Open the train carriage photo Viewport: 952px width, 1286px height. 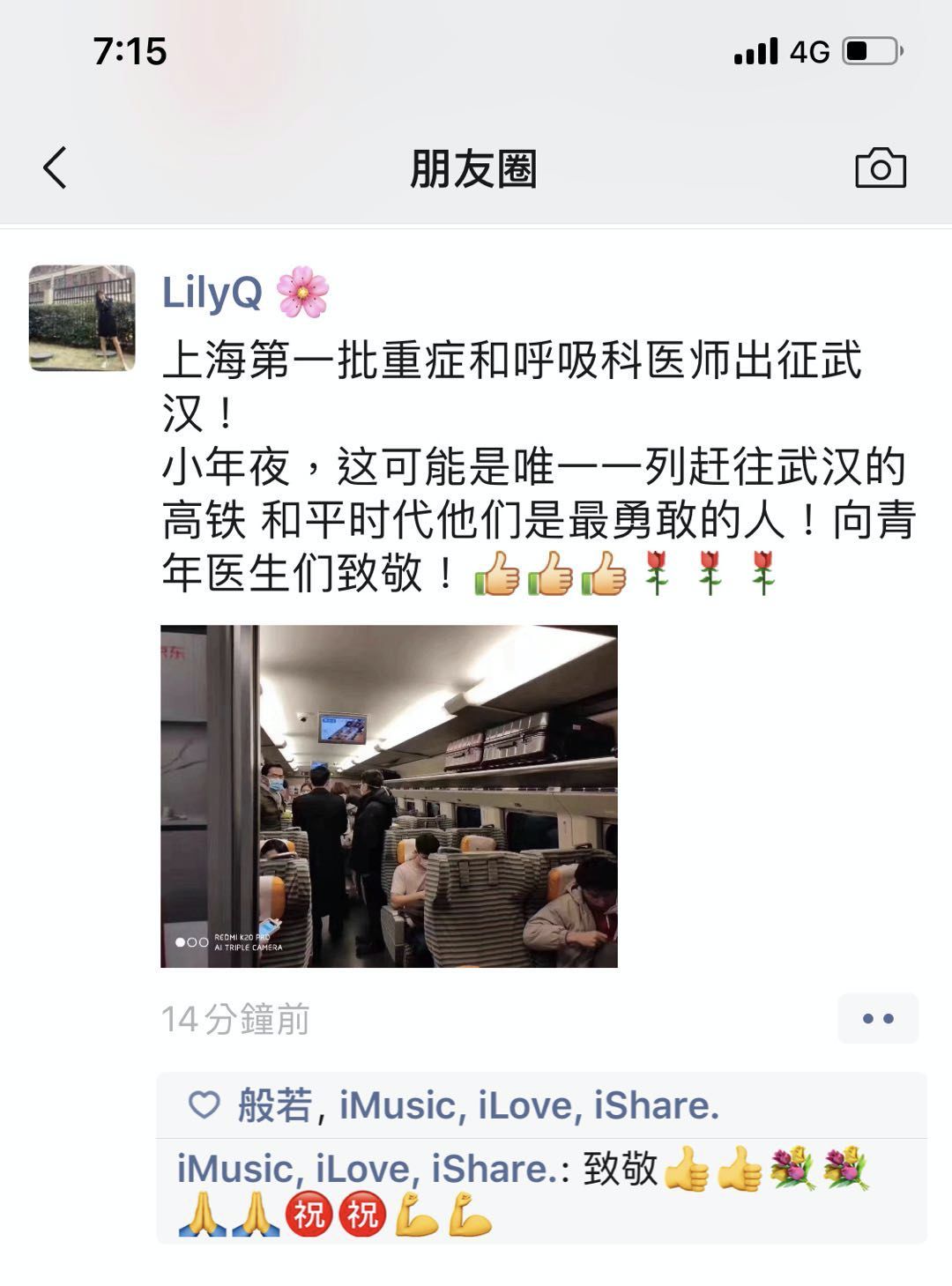click(389, 796)
